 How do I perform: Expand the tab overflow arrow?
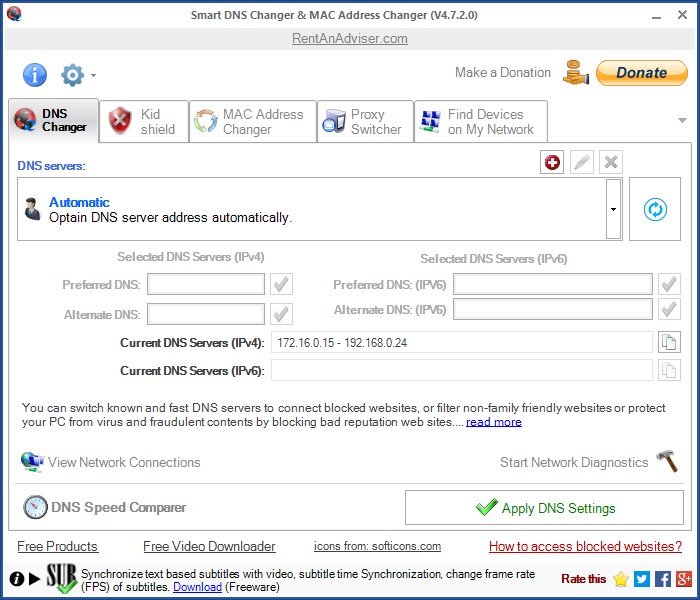[682, 120]
